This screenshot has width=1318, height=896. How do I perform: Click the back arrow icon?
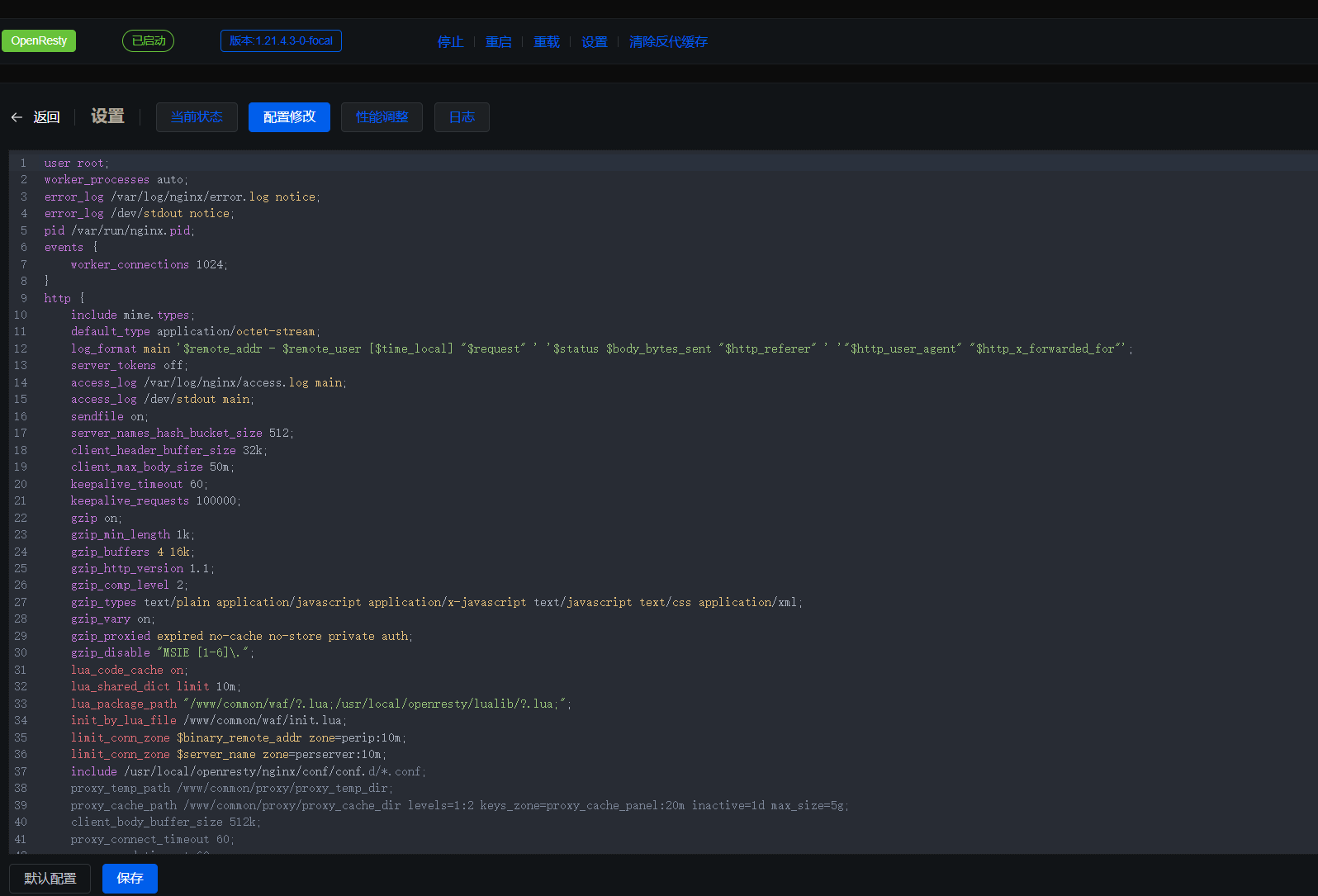(17, 117)
